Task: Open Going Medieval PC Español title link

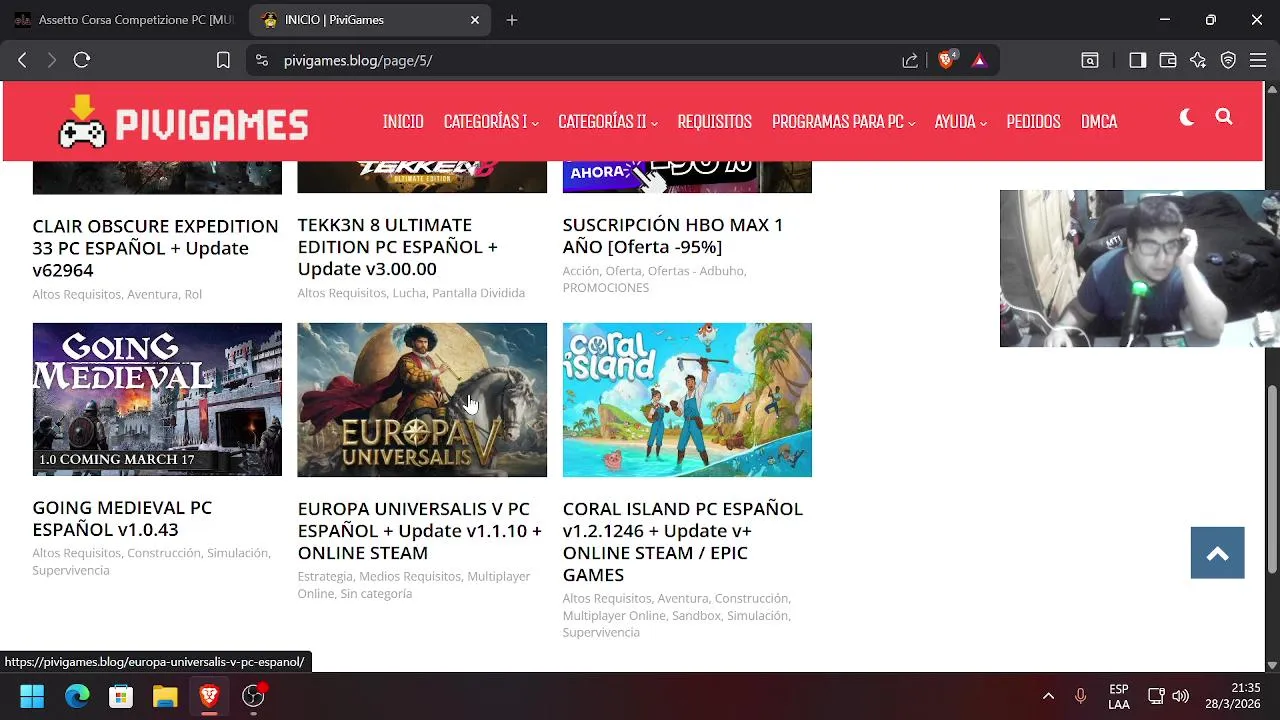Action: point(122,519)
